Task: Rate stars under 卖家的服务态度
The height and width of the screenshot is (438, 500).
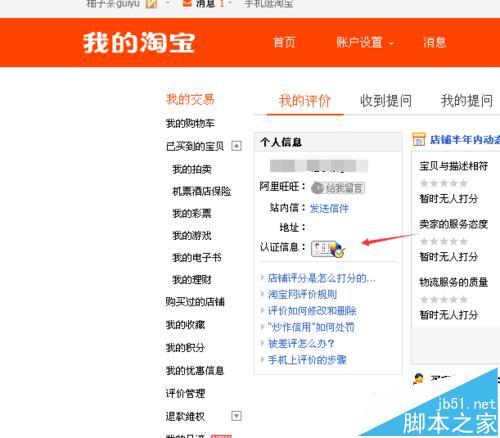Action: coord(444,241)
